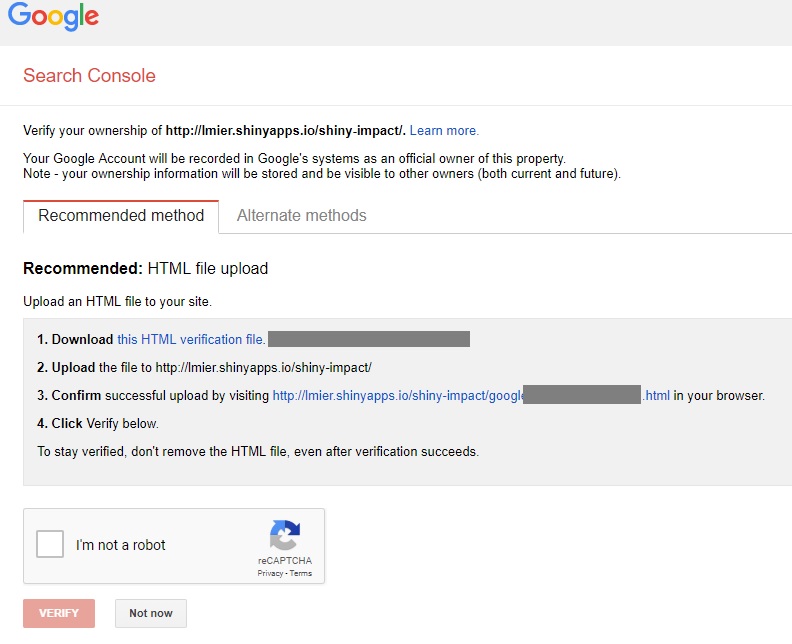Open the Search Console heading link
Viewport: 792px width, 644px height.
point(89,76)
